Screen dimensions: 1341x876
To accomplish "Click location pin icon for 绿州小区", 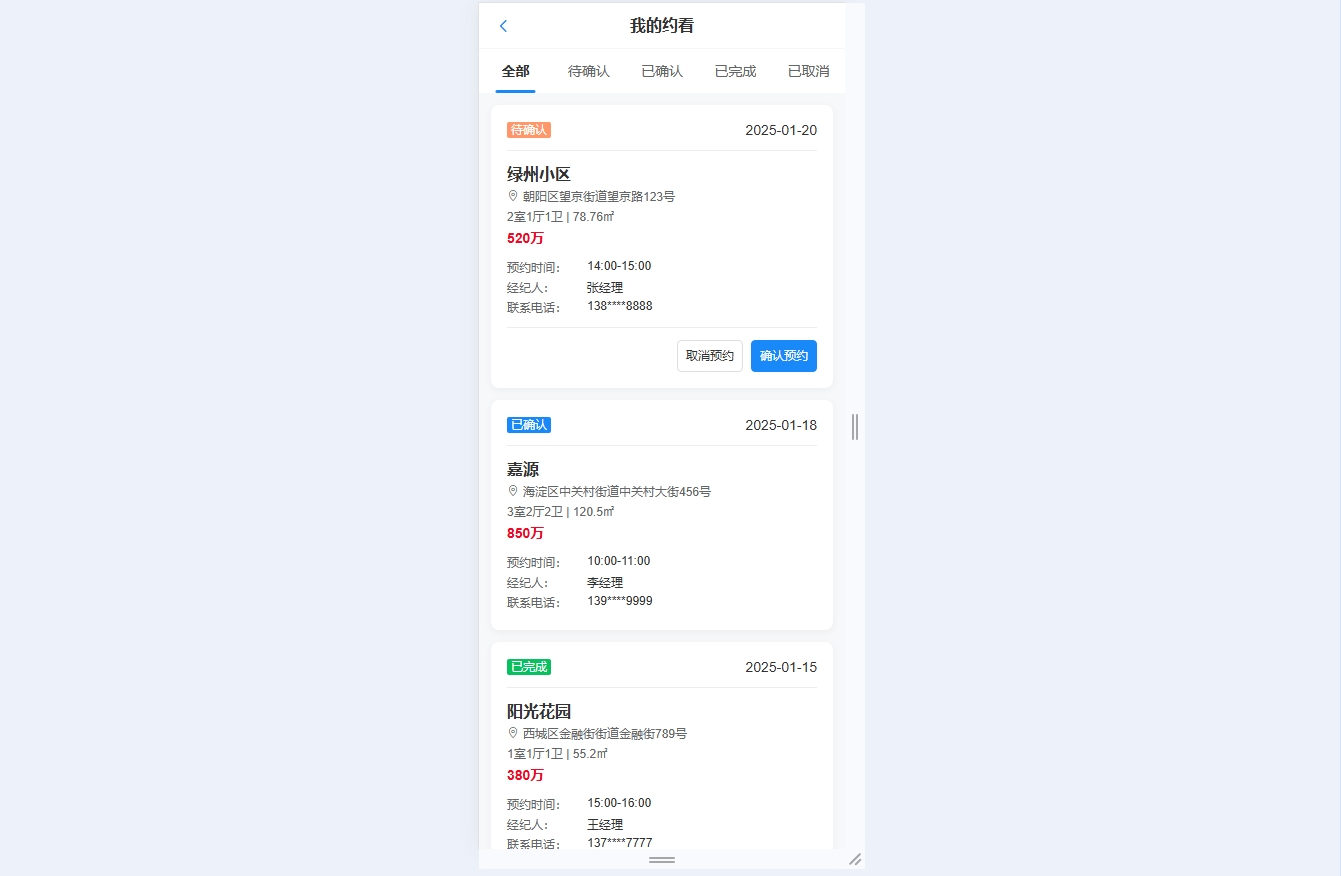I will [513, 196].
